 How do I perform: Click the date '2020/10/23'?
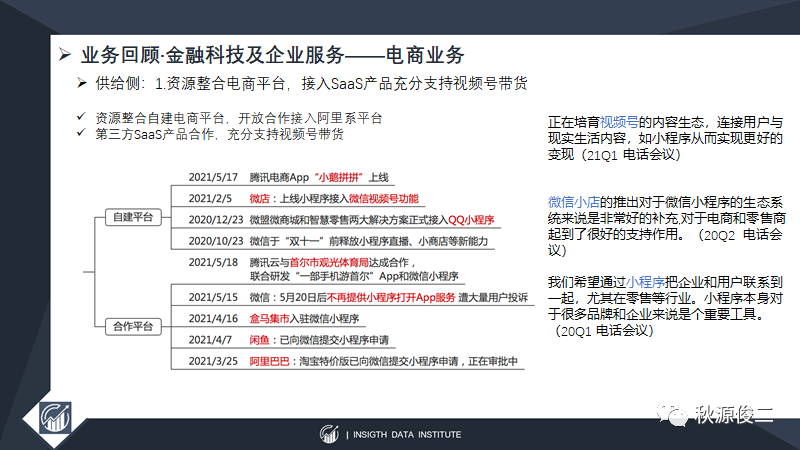[216, 241]
